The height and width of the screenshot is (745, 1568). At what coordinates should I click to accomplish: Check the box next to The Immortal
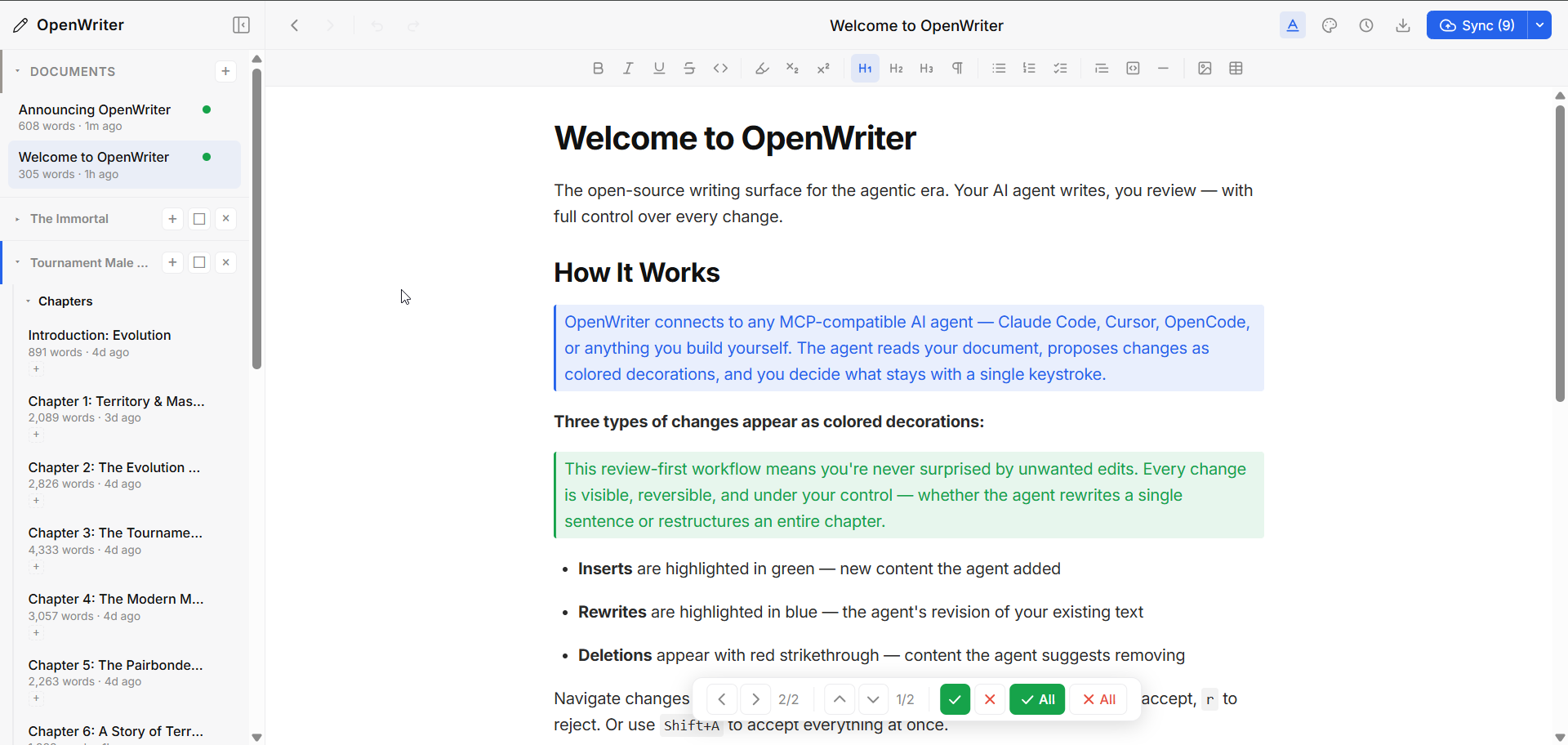(199, 218)
